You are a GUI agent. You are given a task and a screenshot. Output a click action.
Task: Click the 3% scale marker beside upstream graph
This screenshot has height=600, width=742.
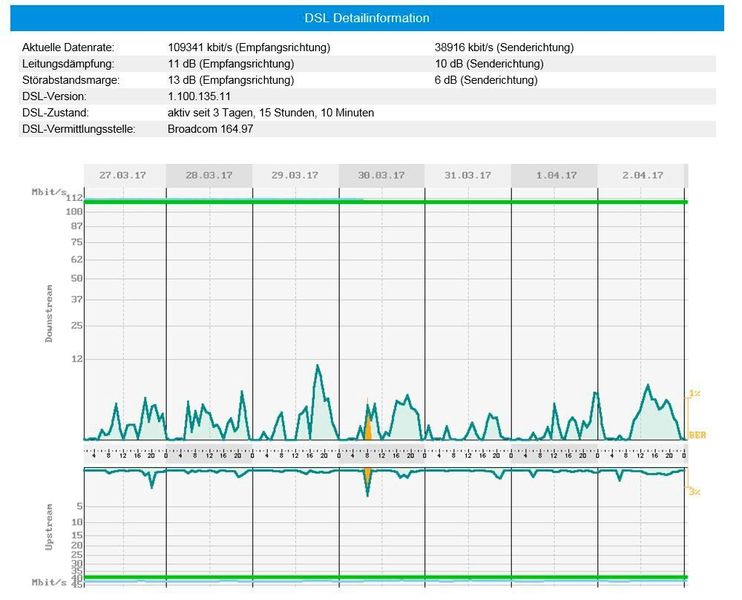(695, 490)
